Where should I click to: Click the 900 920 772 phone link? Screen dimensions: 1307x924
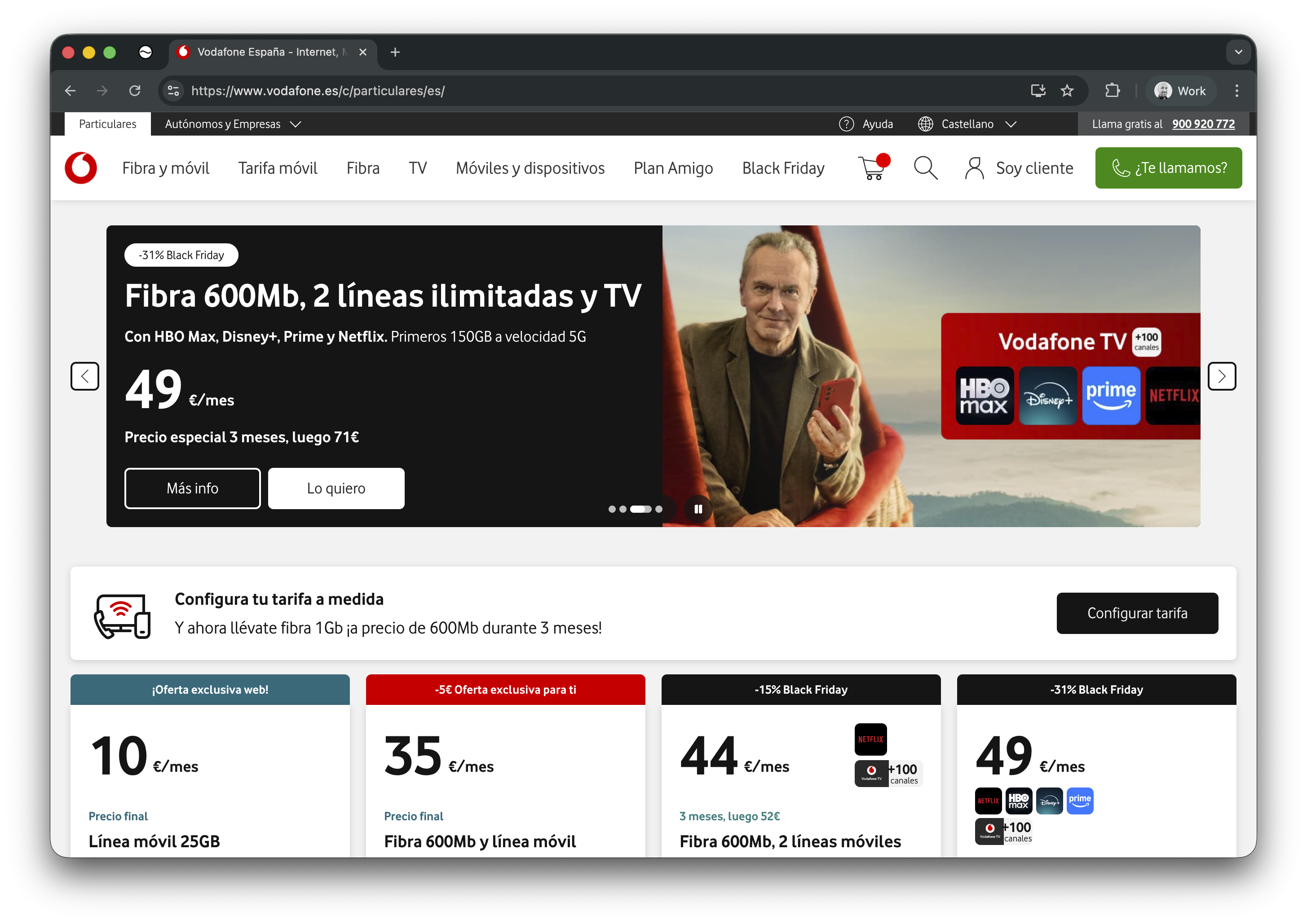click(x=1203, y=124)
